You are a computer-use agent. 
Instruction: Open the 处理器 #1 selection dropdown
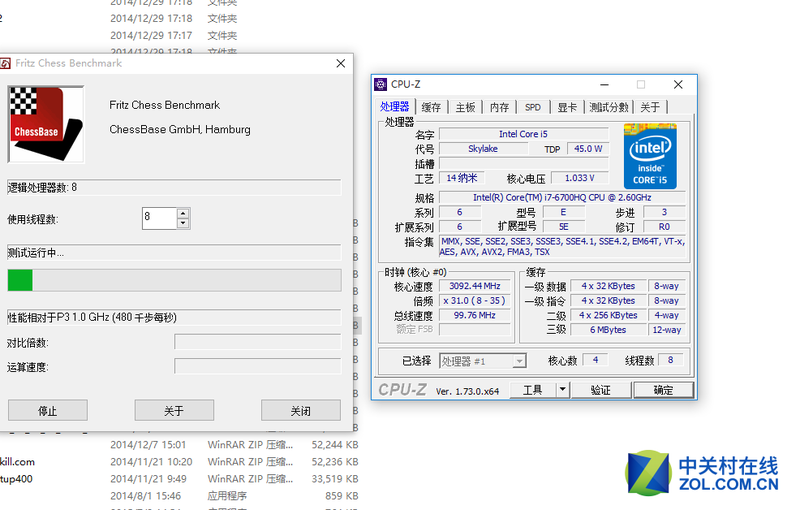(x=482, y=361)
